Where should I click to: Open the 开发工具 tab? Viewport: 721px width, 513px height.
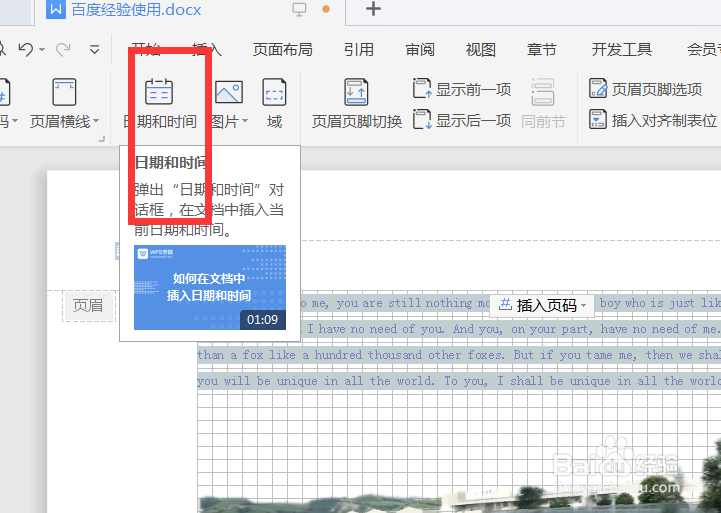[622, 49]
